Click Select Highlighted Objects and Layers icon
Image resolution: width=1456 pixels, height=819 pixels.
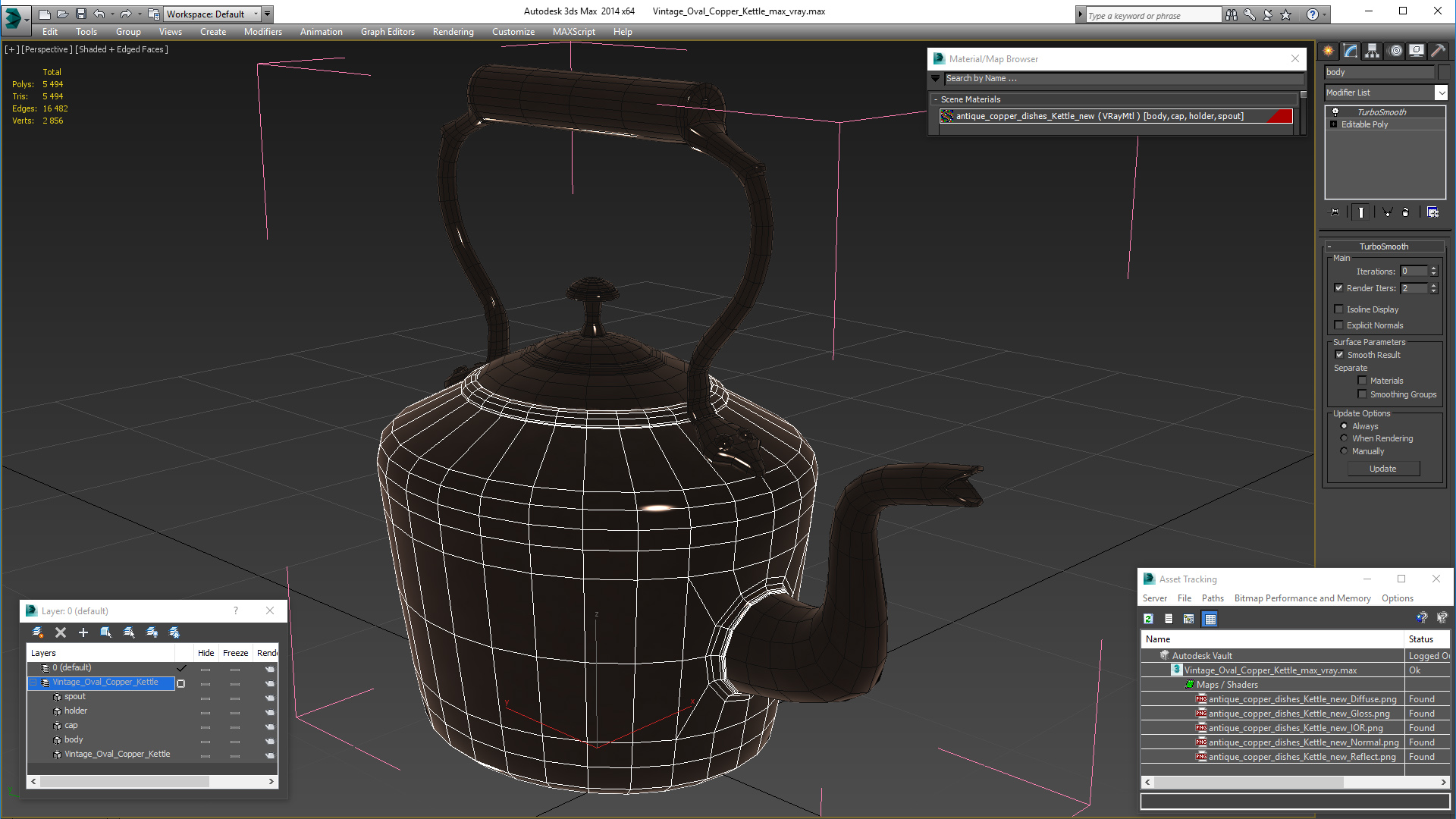coord(106,632)
